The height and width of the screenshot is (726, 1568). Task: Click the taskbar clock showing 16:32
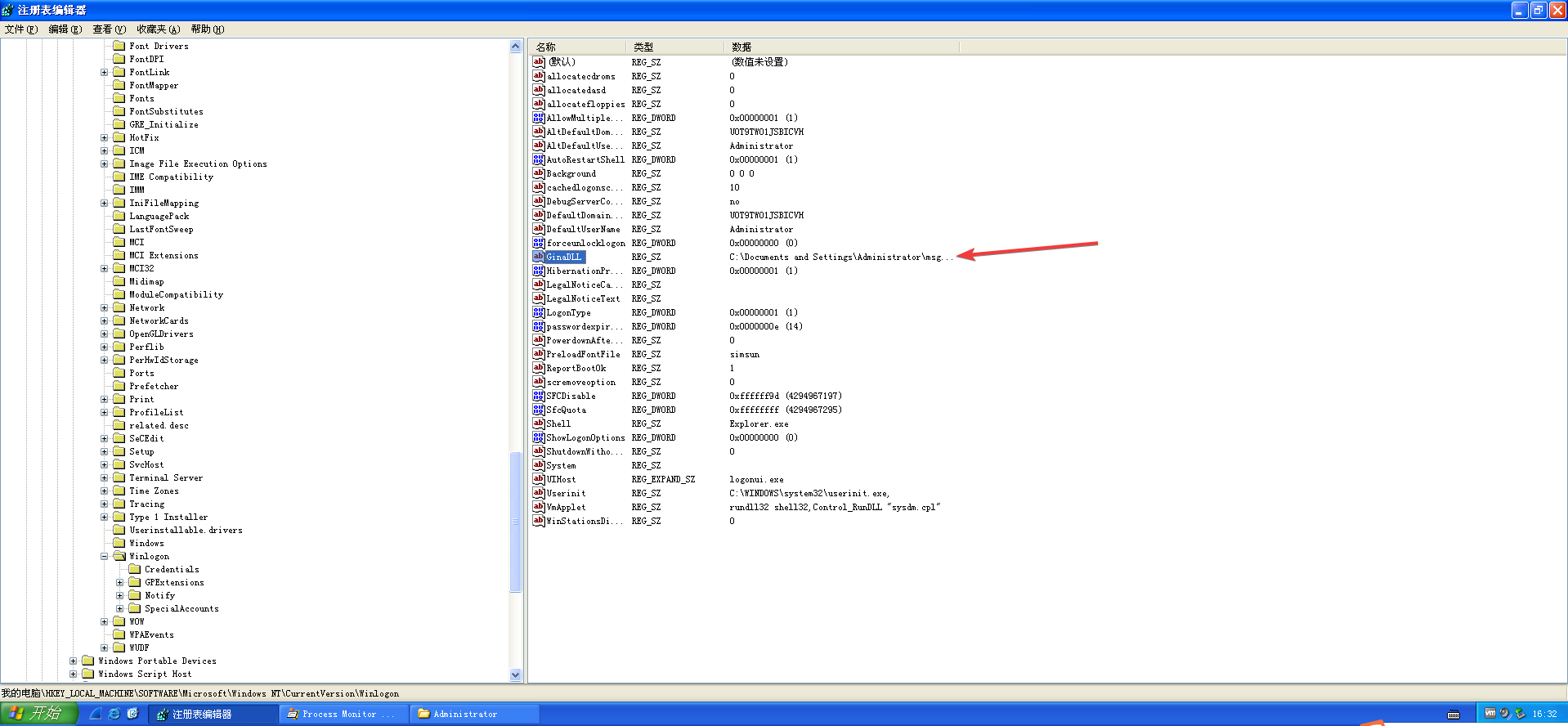1544,714
